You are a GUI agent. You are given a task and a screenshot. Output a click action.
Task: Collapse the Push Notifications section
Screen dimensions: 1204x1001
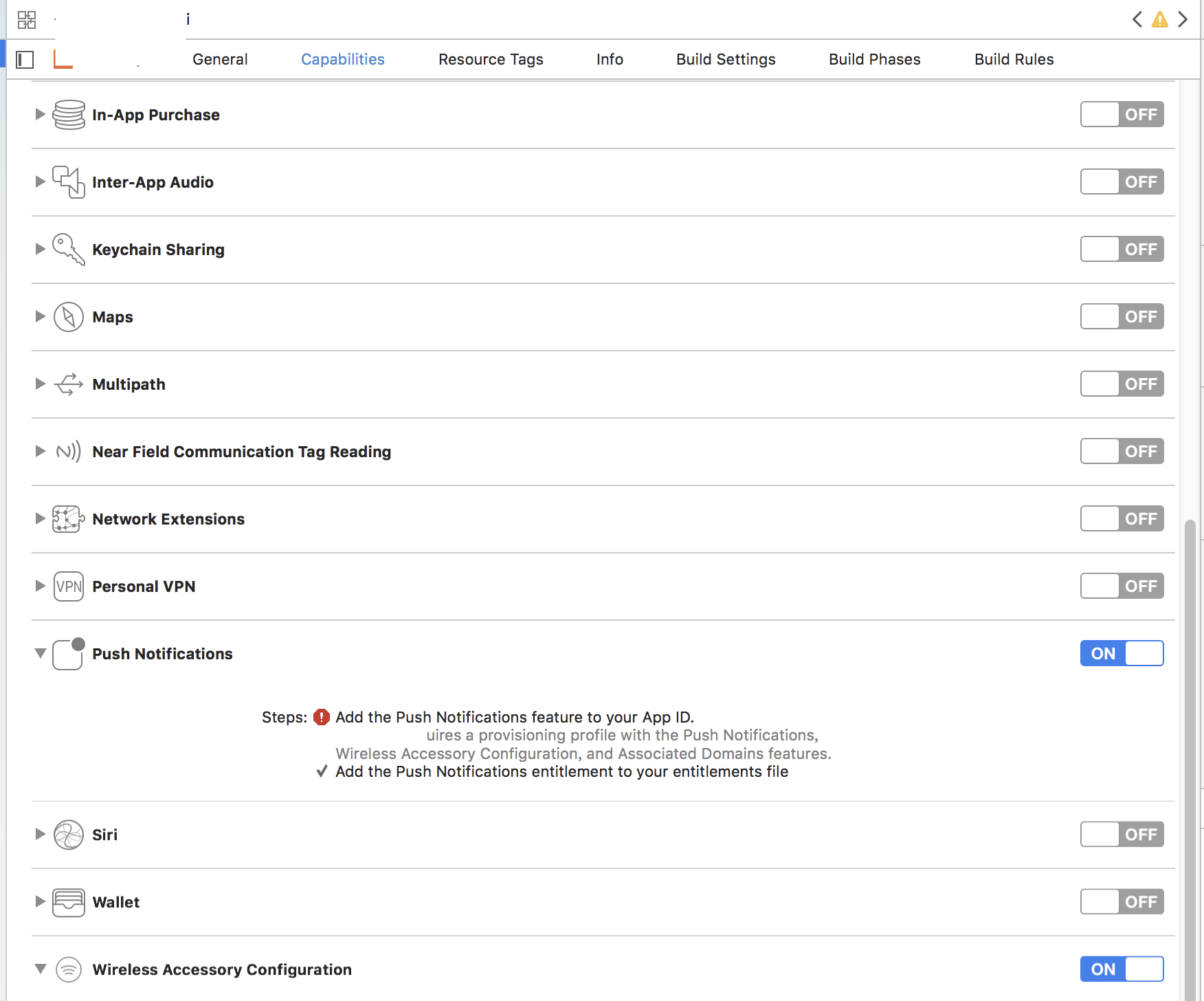click(40, 653)
